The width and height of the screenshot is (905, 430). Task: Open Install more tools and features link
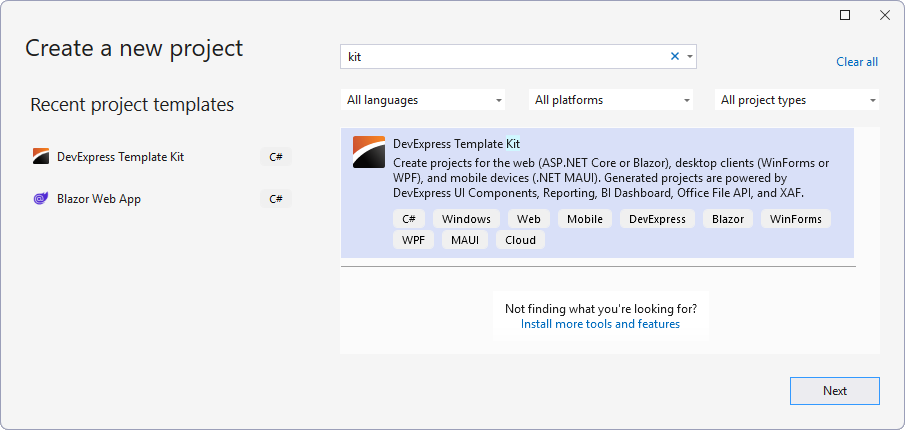point(600,324)
